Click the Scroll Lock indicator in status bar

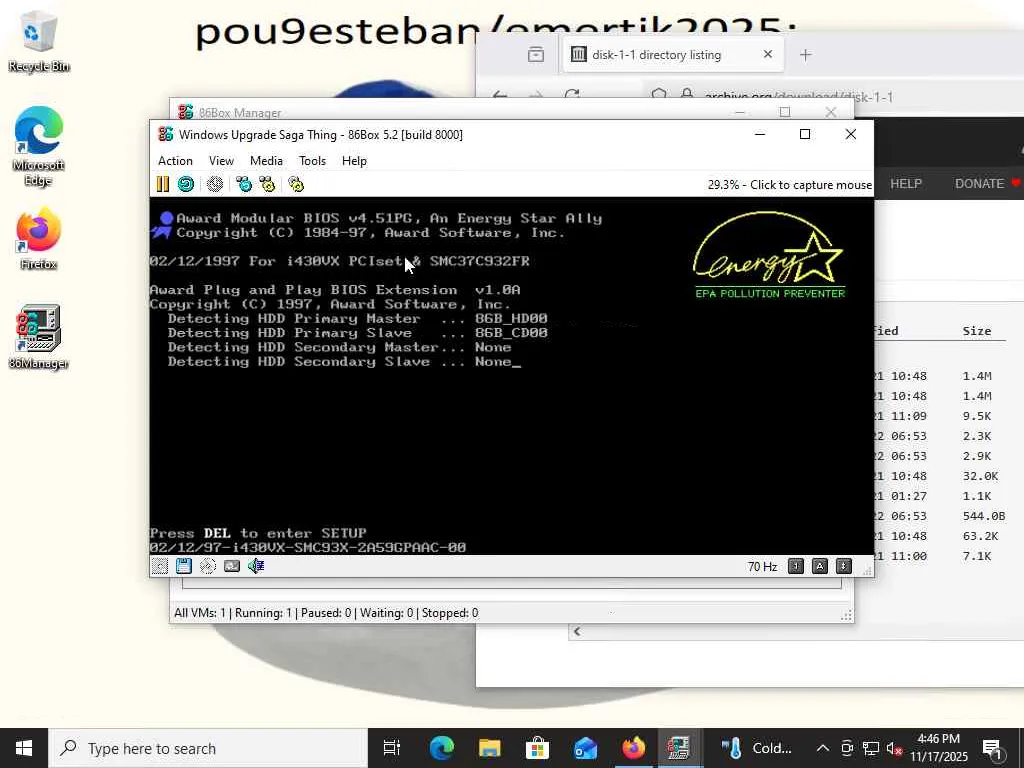844,566
